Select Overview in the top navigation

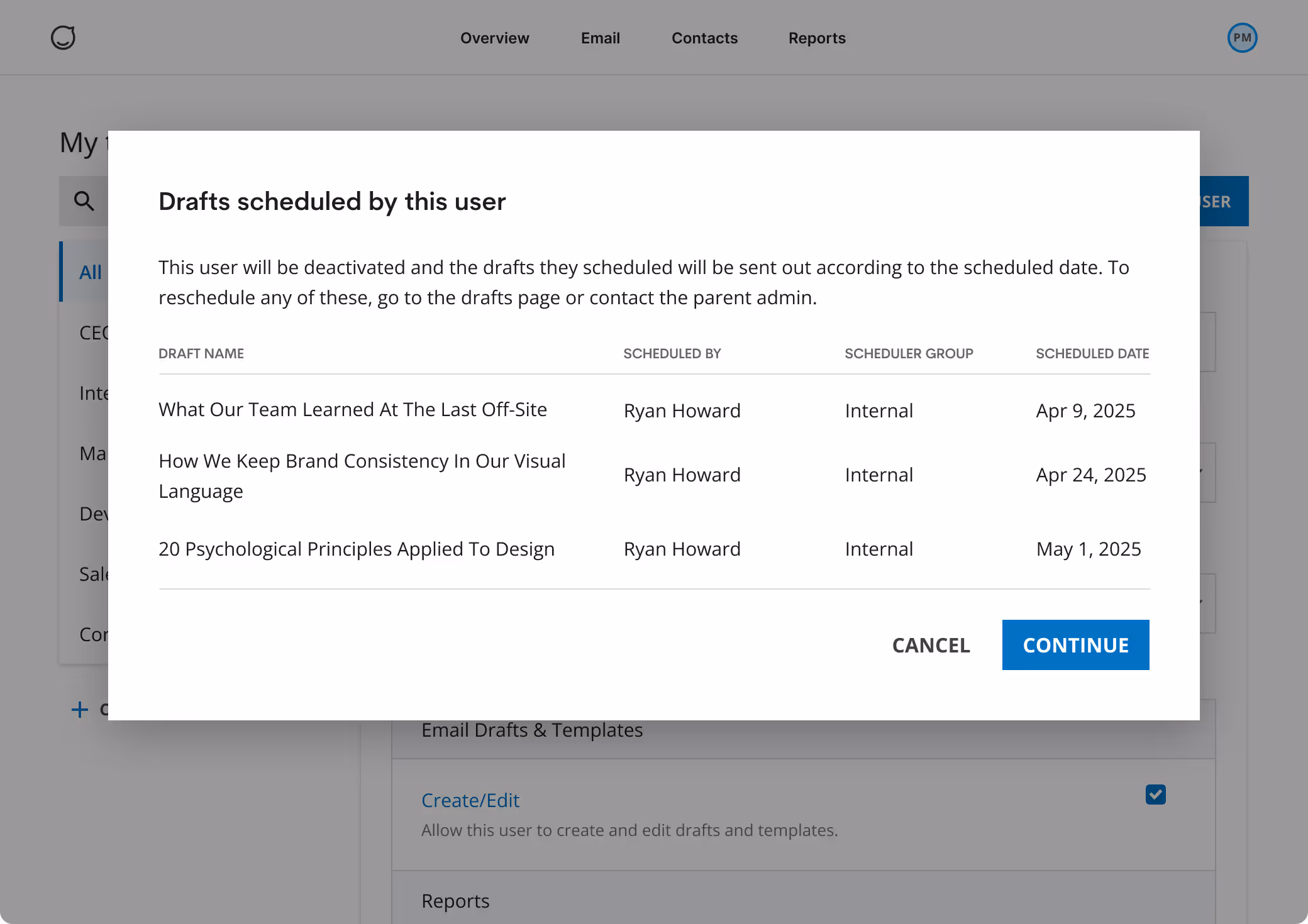point(495,38)
